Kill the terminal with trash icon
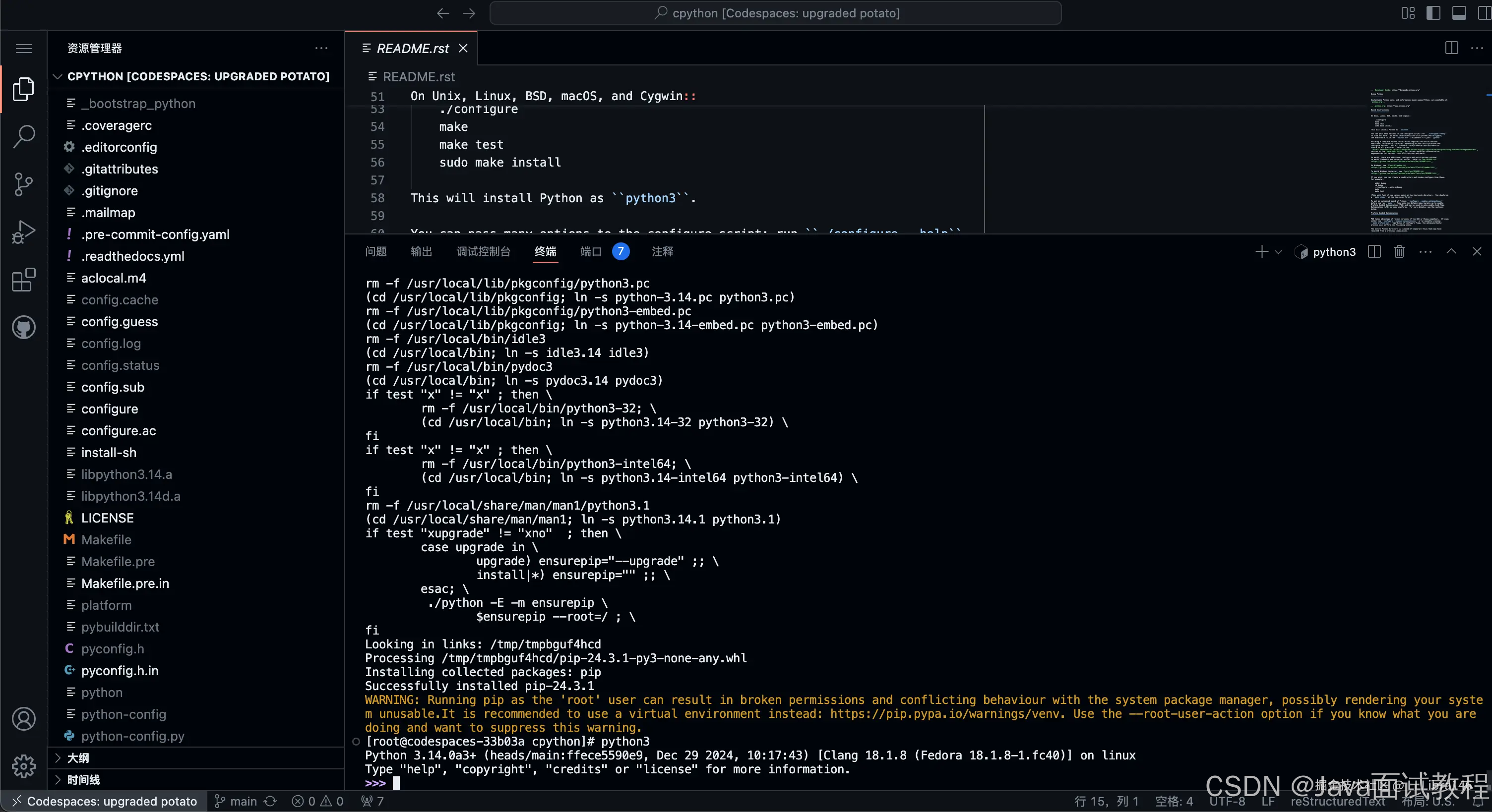The image size is (1492, 812). tap(1399, 252)
